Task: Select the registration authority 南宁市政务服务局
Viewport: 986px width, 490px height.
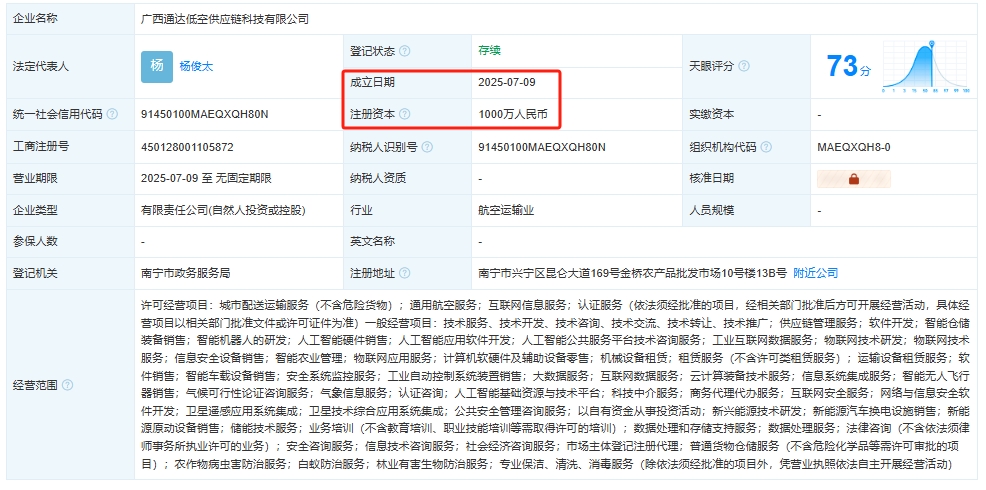Action: coord(186,274)
